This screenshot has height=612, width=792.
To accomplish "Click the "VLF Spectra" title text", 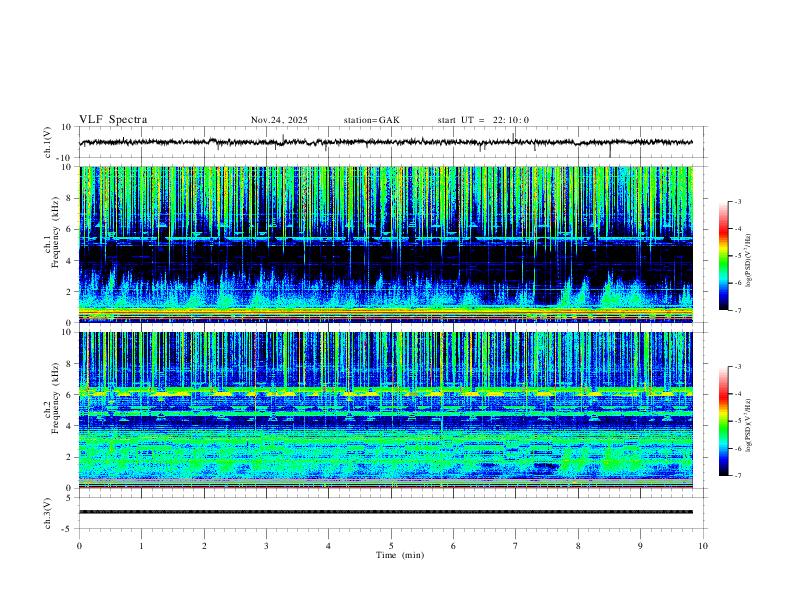I will point(113,120).
